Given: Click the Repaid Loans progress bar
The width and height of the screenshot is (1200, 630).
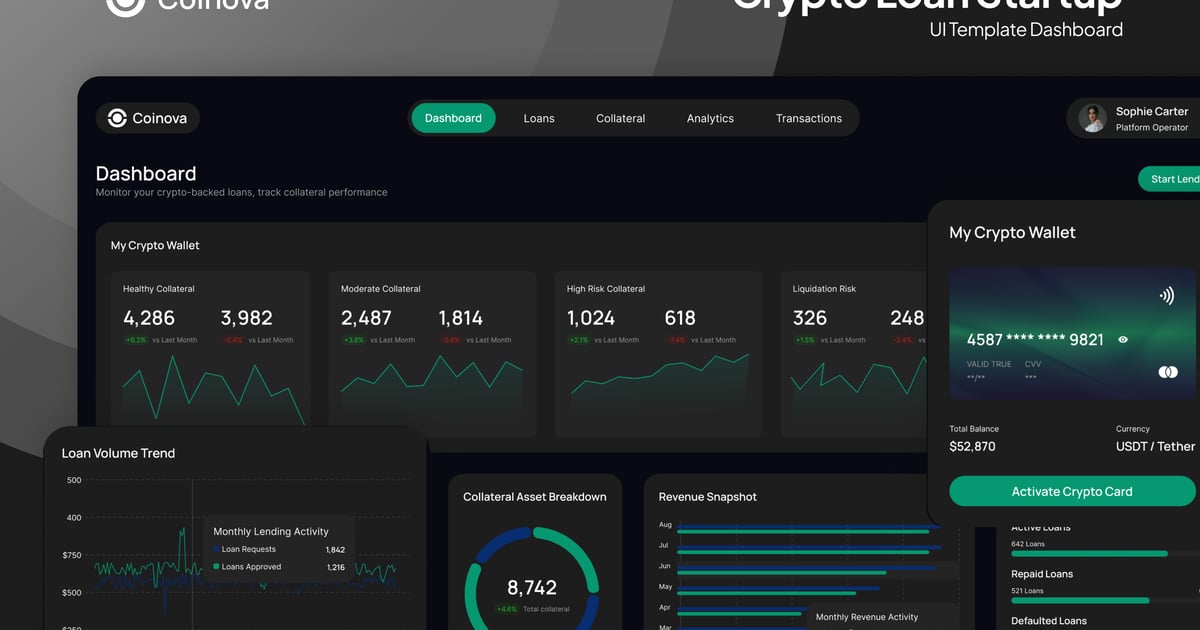Looking at the screenshot, I should (x=1080, y=600).
